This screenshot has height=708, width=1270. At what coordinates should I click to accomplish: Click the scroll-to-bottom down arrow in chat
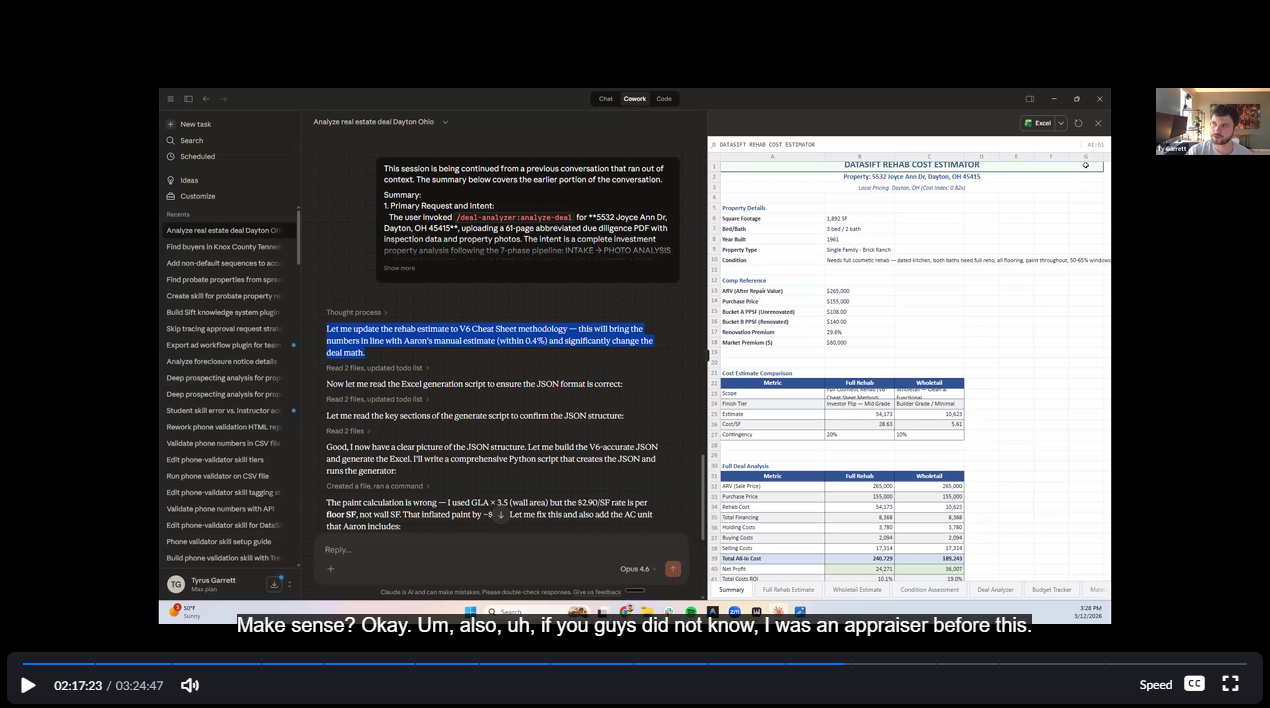pyautogui.click(x=501, y=515)
